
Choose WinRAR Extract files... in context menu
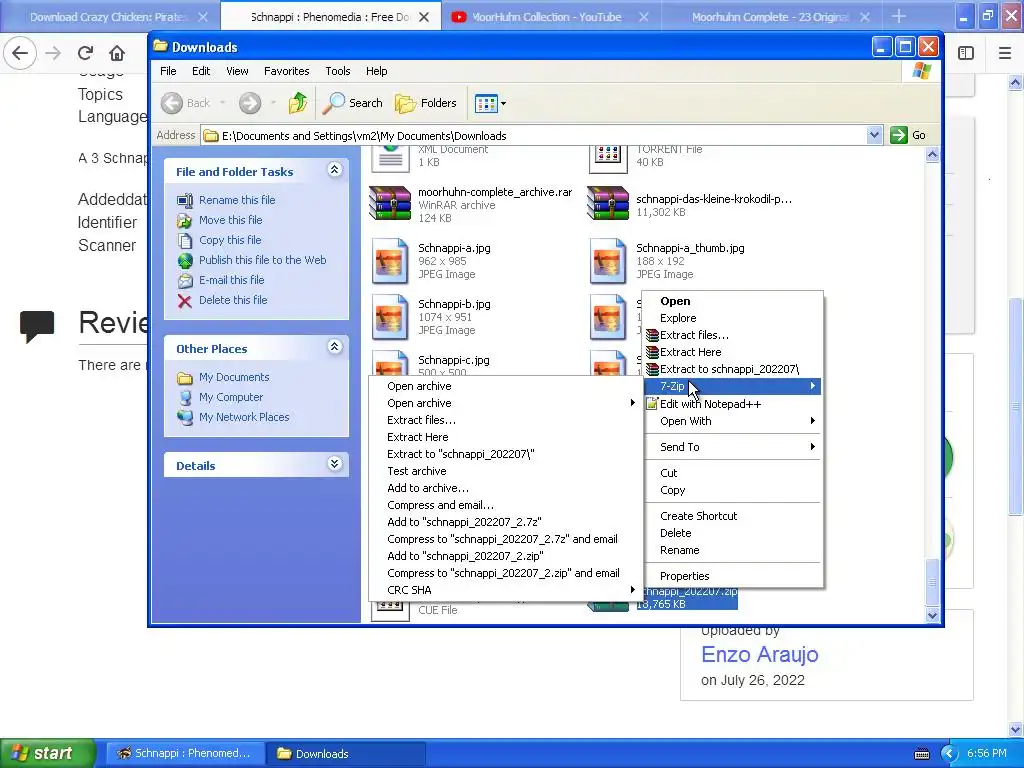click(x=733, y=335)
